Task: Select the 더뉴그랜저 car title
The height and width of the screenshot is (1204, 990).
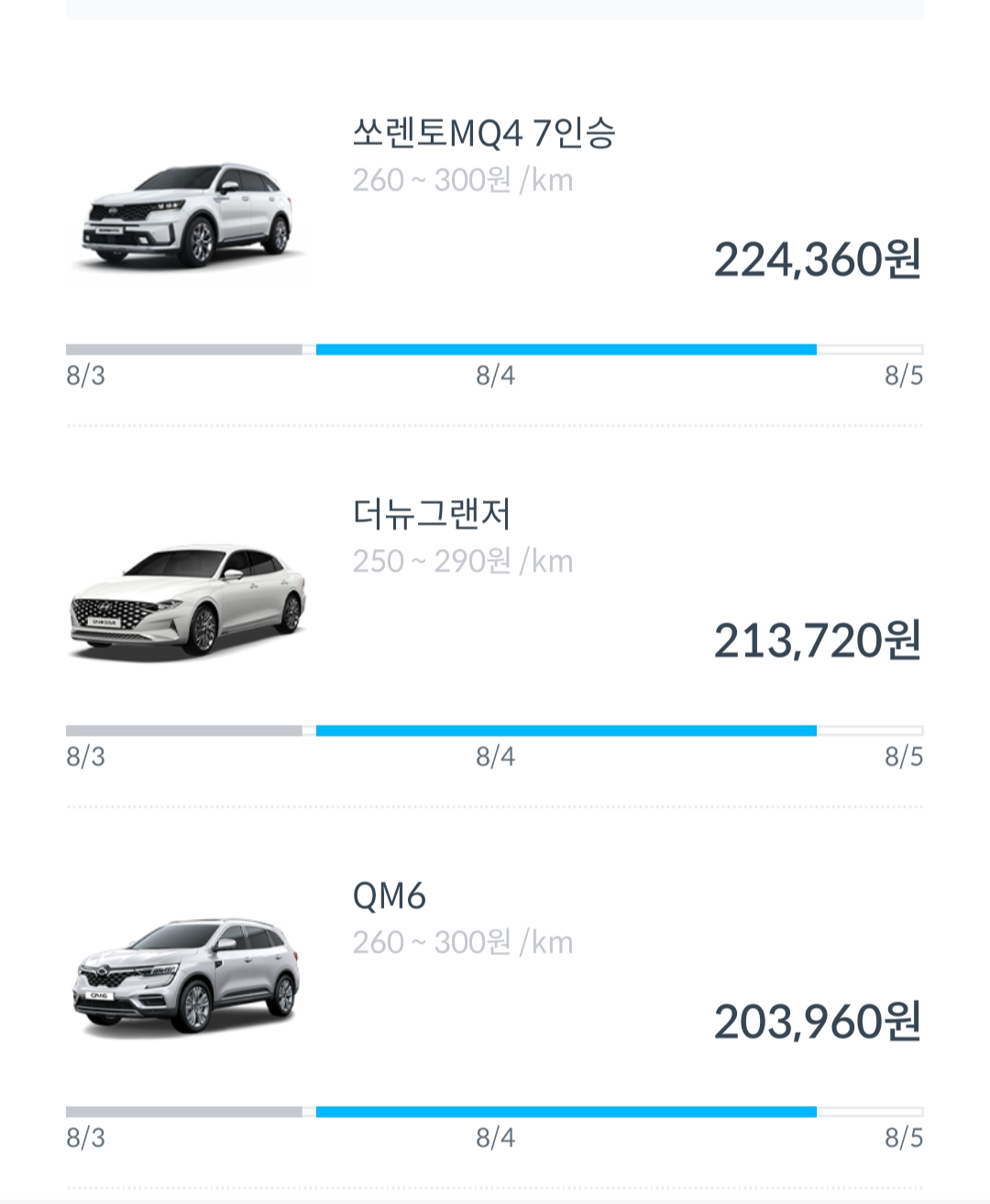Action: 431,514
